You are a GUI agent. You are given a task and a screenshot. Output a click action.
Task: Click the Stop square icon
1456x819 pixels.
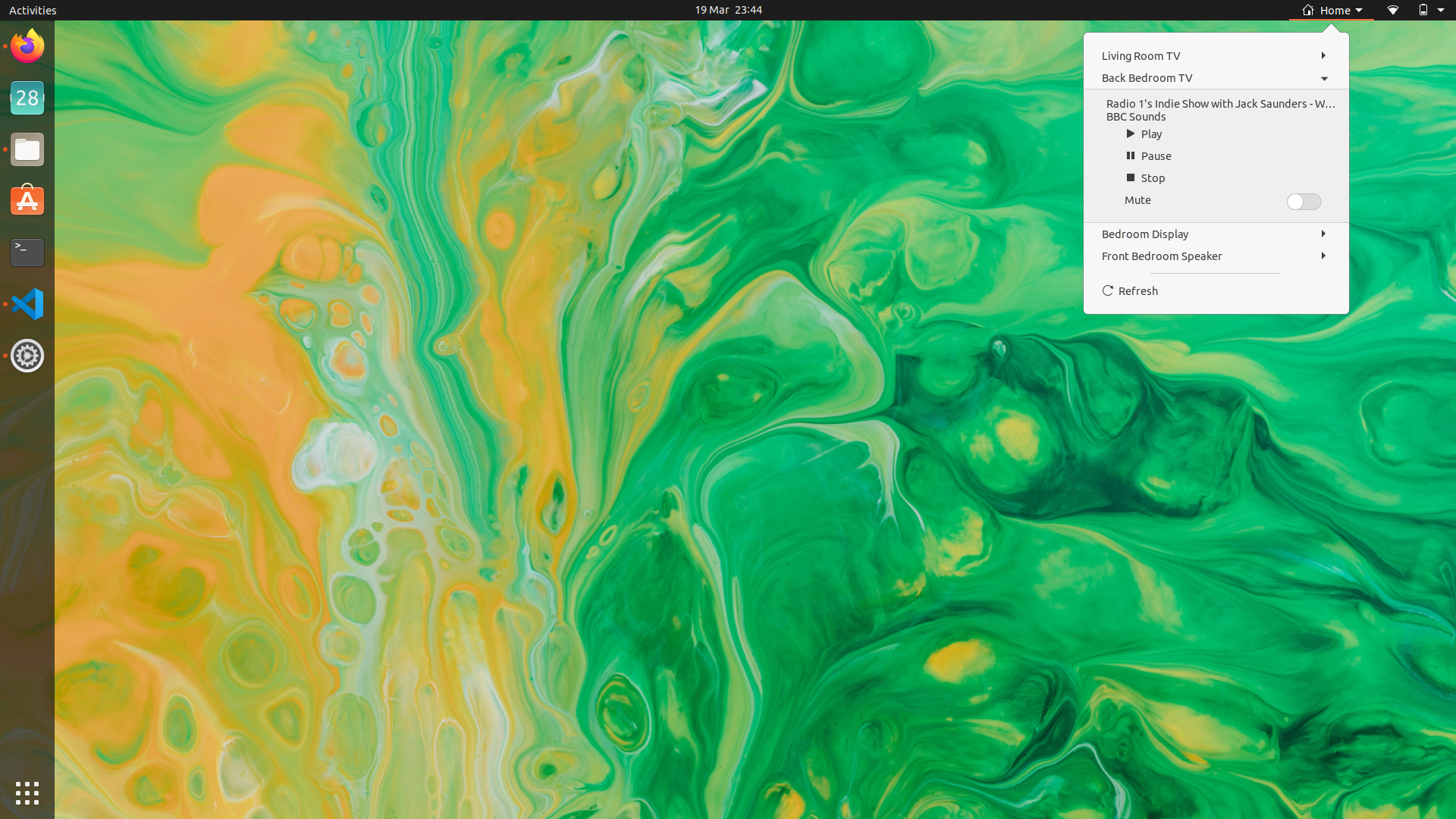1130,177
